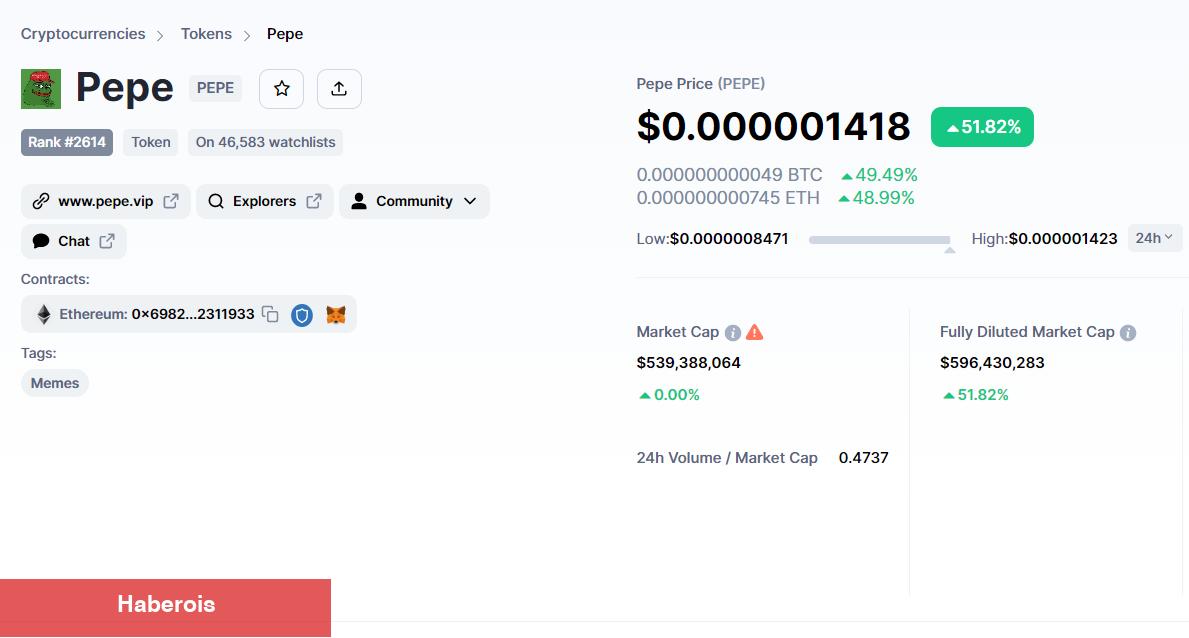Click the Token type badge

(x=151, y=142)
